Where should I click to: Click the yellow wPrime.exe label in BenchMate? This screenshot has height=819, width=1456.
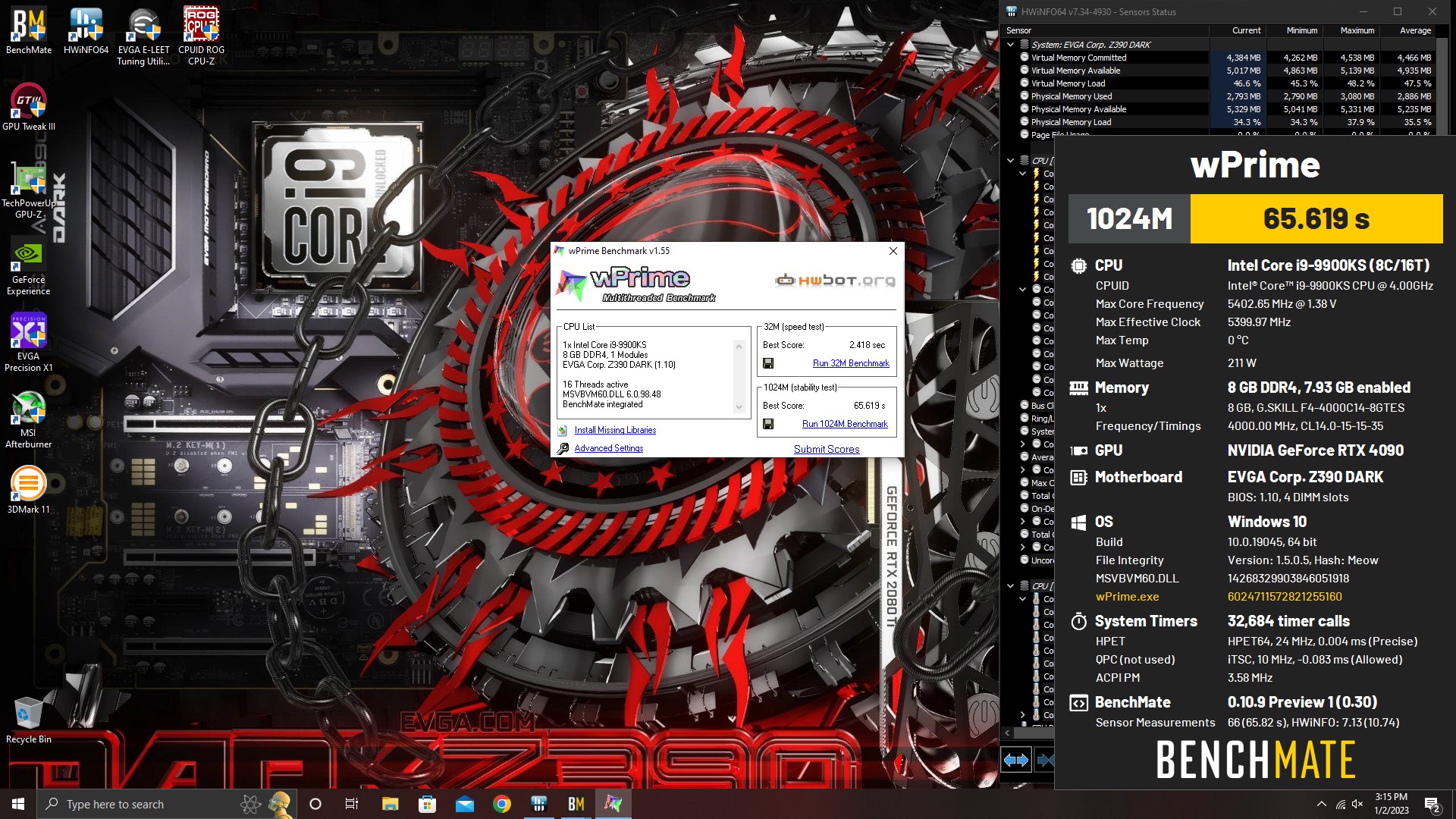(x=1127, y=597)
